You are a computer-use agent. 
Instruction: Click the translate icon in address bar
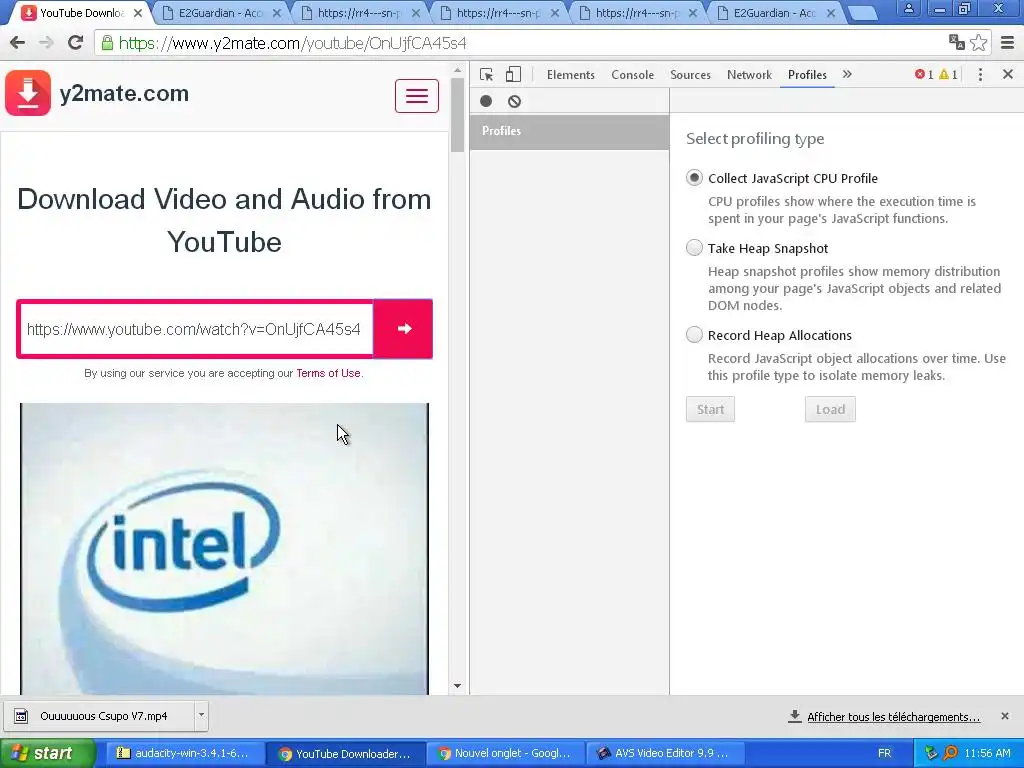point(957,42)
